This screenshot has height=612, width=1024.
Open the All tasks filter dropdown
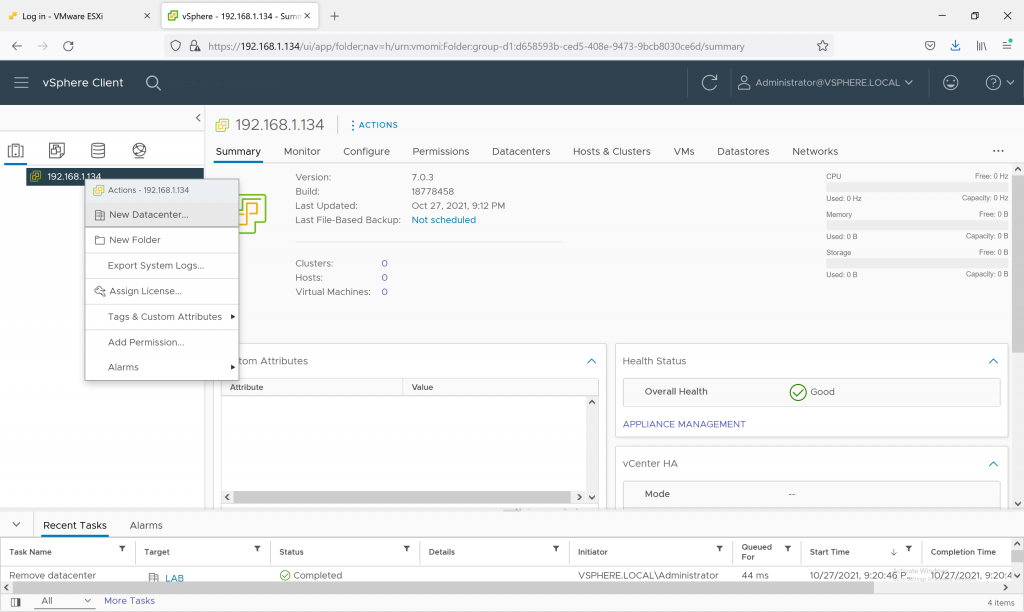click(x=65, y=601)
